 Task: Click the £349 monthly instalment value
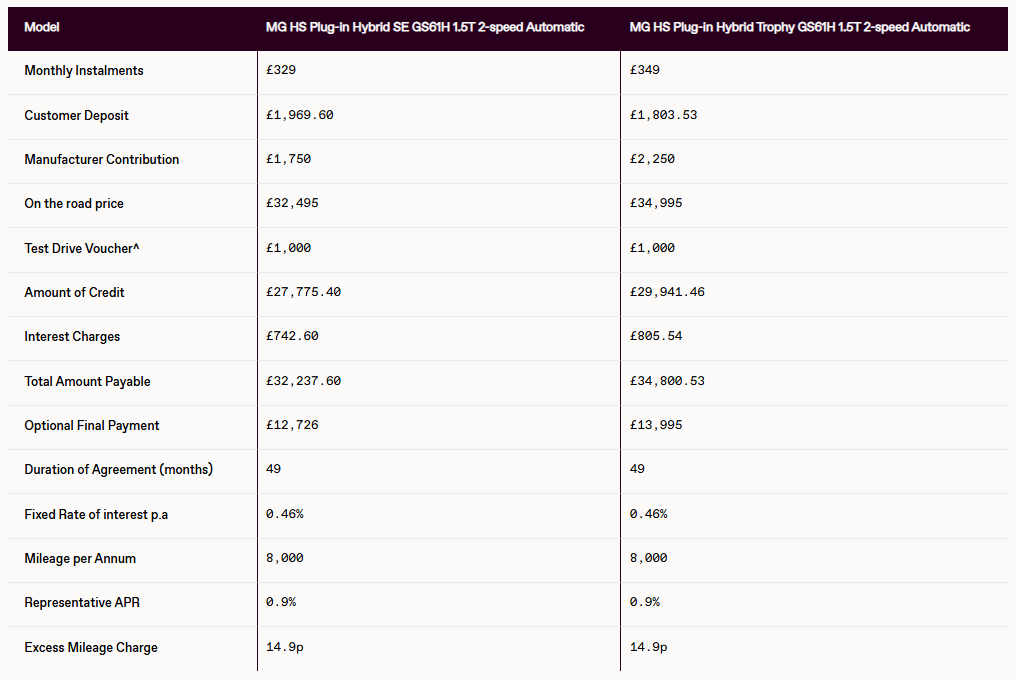click(645, 71)
